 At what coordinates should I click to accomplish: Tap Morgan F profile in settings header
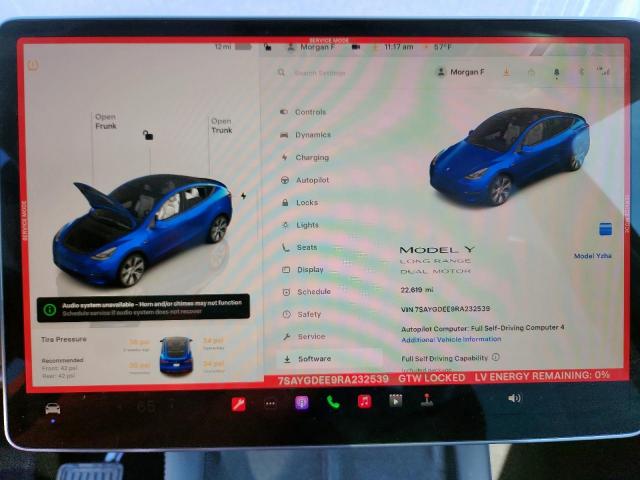pos(460,72)
